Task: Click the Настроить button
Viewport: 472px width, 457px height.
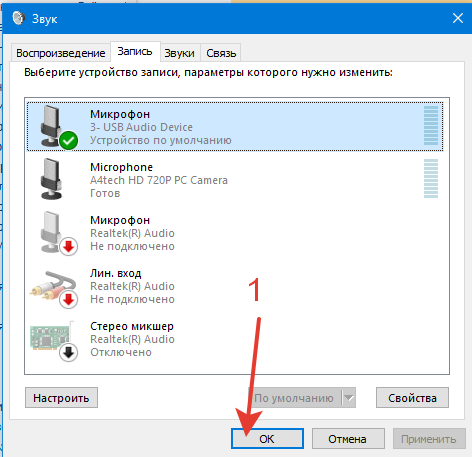Action: coord(61,398)
